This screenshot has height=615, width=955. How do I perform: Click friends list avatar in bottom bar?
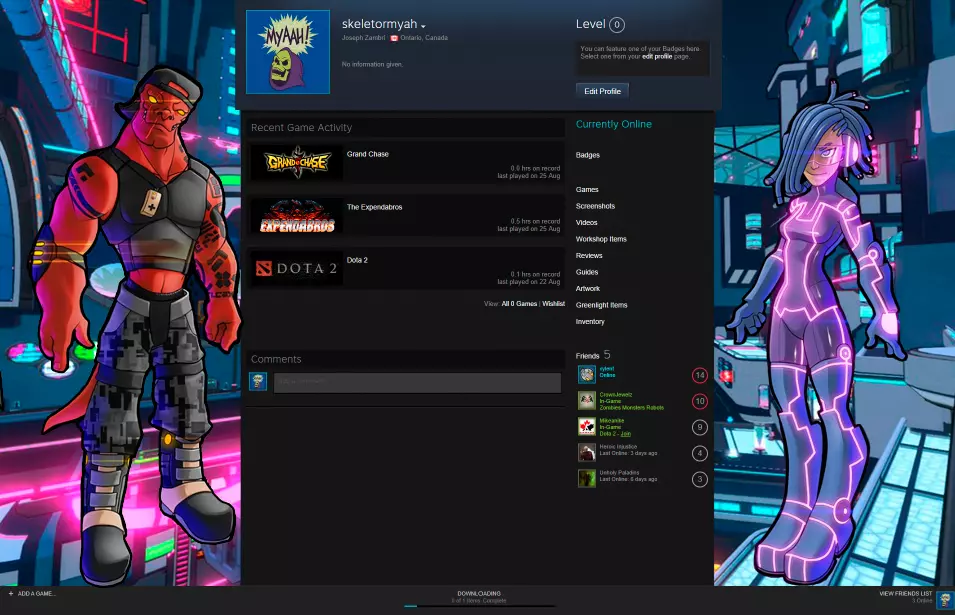945,600
